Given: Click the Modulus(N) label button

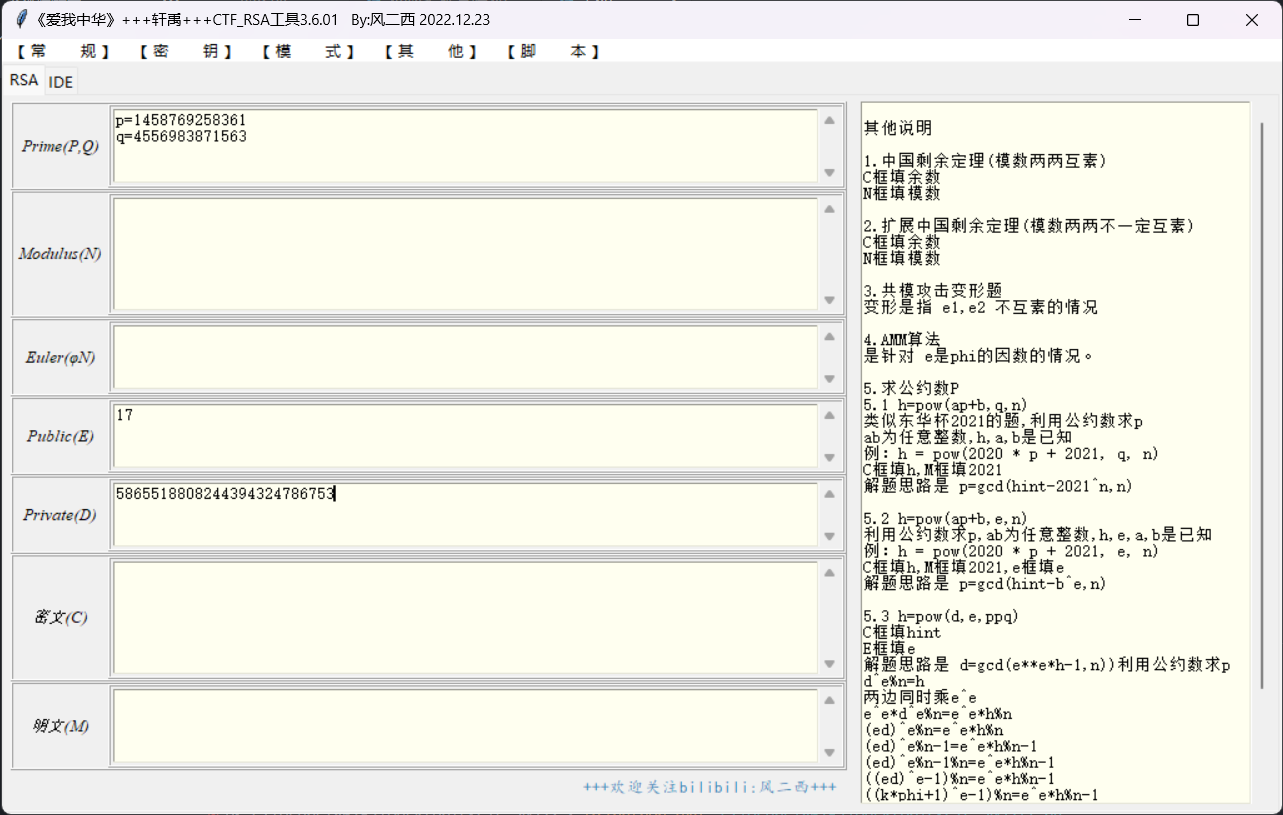Looking at the screenshot, I should pyautogui.click(x=60, y=254).
